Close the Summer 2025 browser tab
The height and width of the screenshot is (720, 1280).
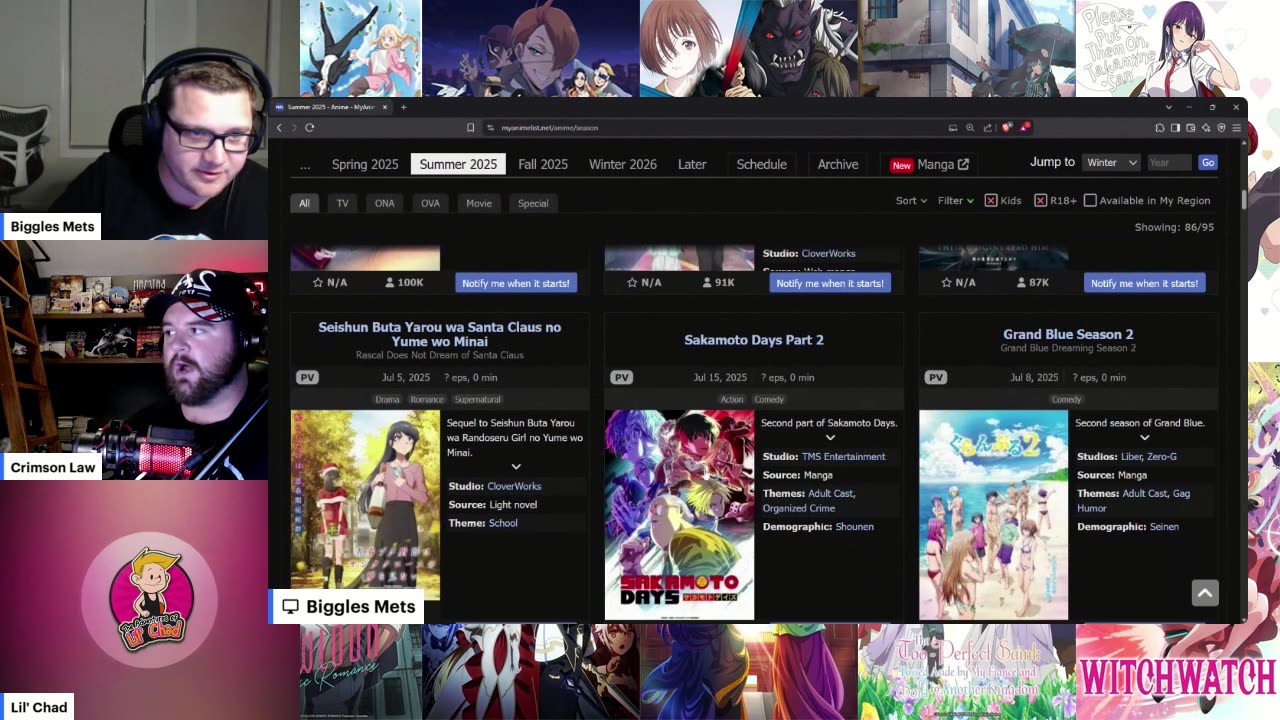pyautogui.click(x=385, y=107)
